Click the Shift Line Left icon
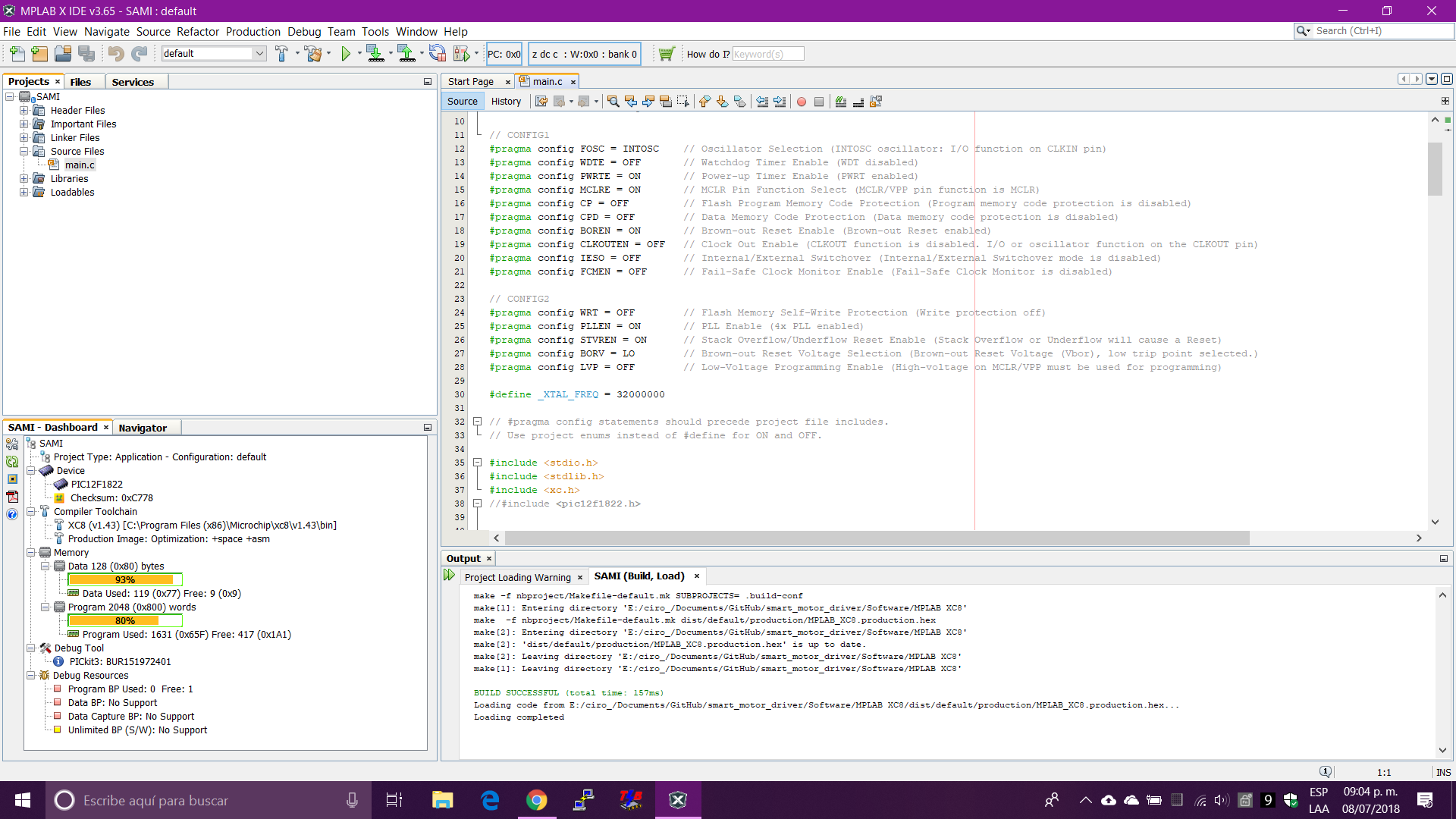The height and width of the screenshot is (819, 1456). pos(762,102)
